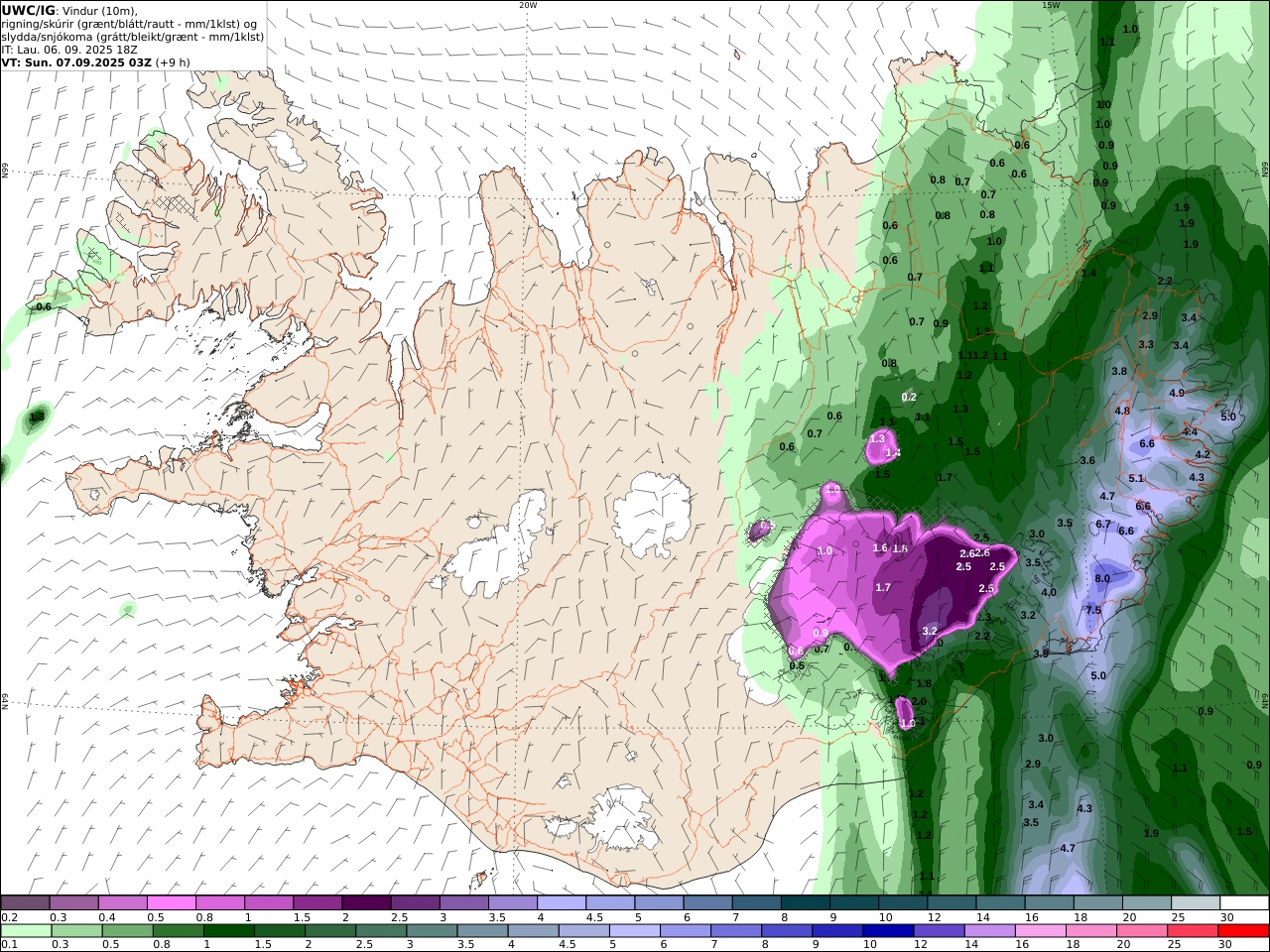The width and height of the screenshot is (1270, 952).
Task: Select the 8 blue rain legend swatch
Action: 787,931
